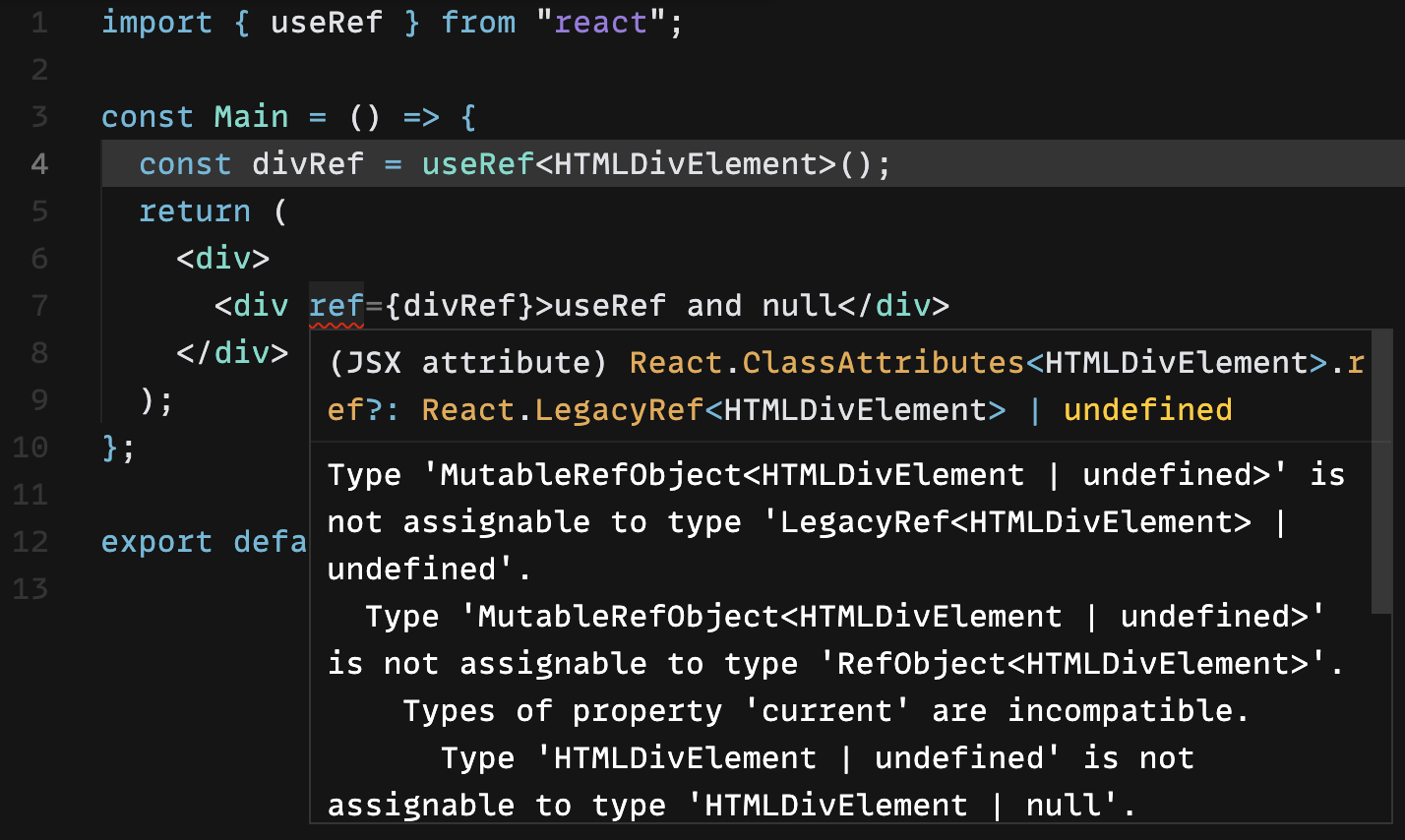Screen dimensions: 1405x840
Task: Click the opening '<div>' tag on line 6
Action: point(223,259)
